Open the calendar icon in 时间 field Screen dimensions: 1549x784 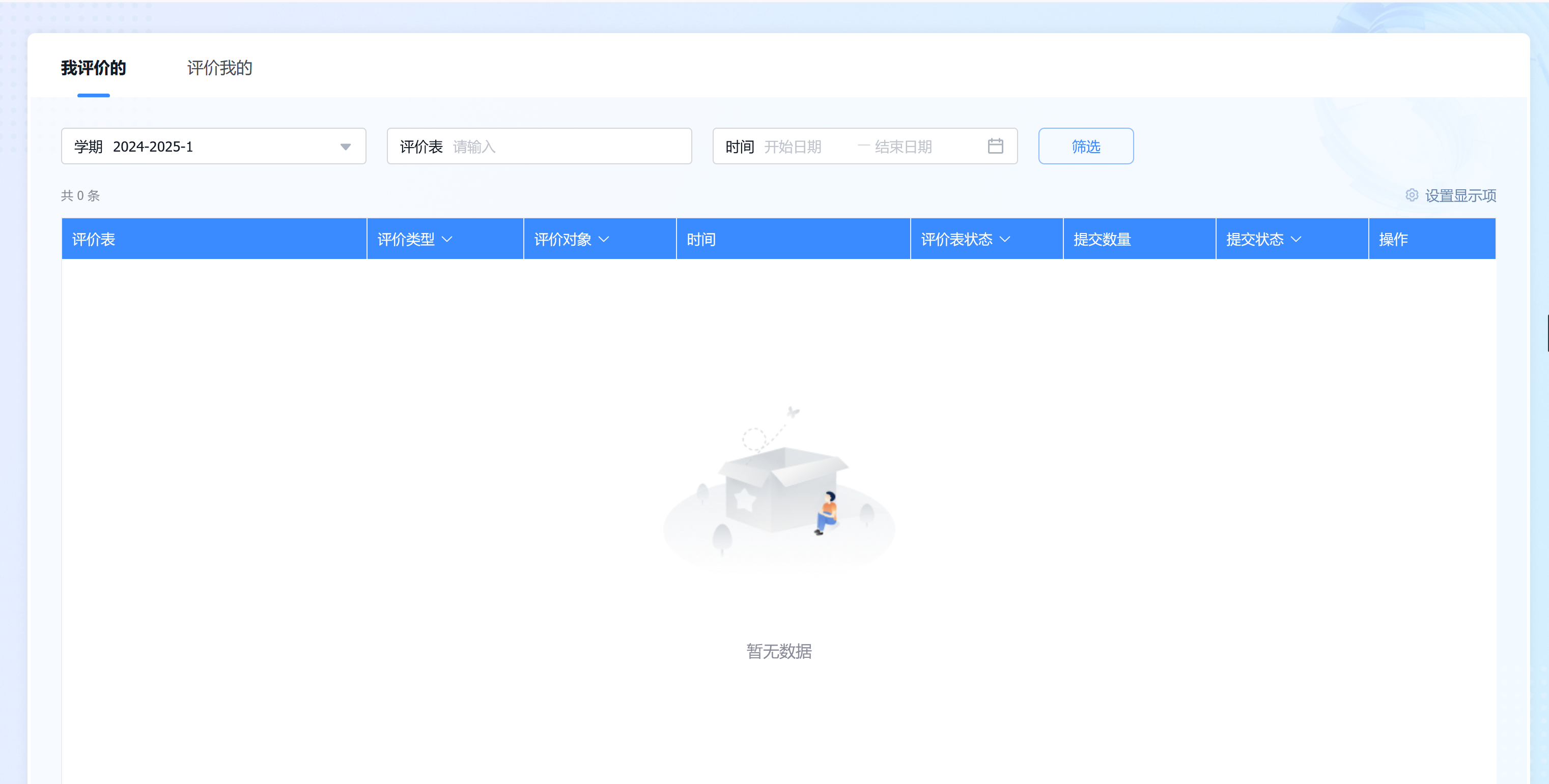pos(995,146)
